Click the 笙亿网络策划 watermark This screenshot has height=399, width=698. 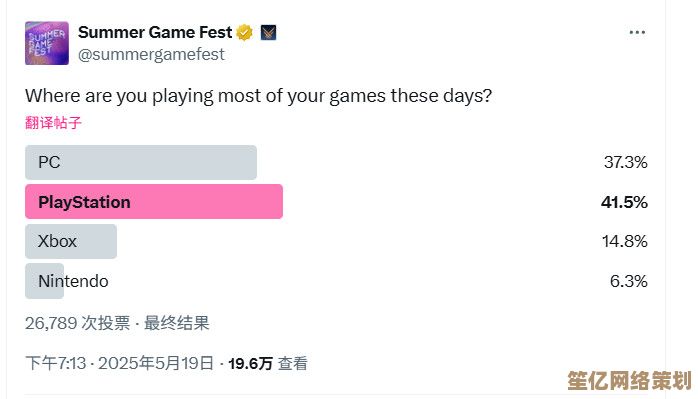pyautogui.click(x=629, y=381)
